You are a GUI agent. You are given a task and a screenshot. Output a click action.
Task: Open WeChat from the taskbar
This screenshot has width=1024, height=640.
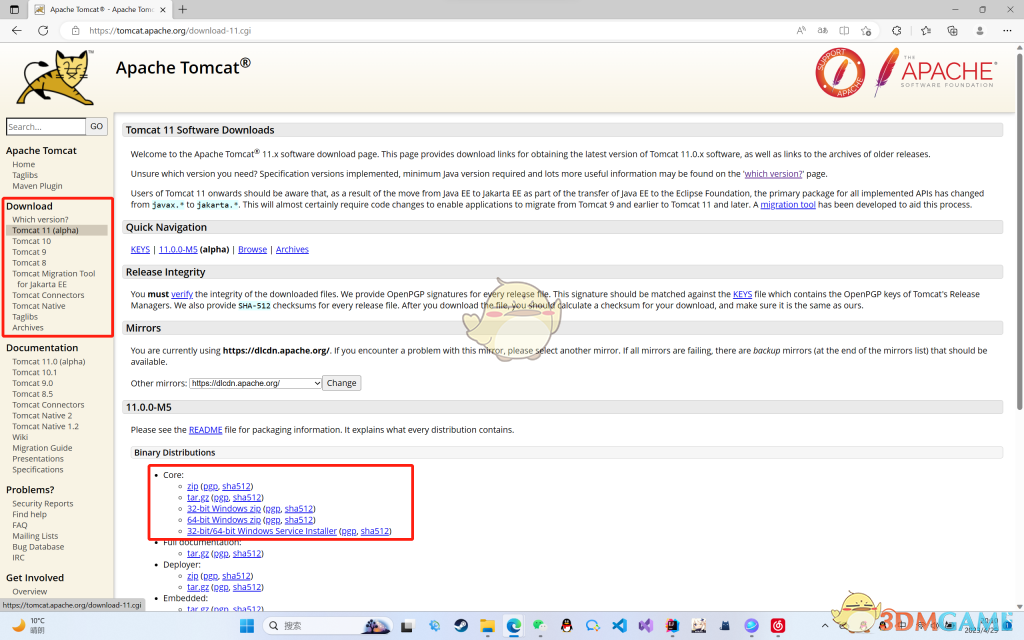(x=539, y=627)
